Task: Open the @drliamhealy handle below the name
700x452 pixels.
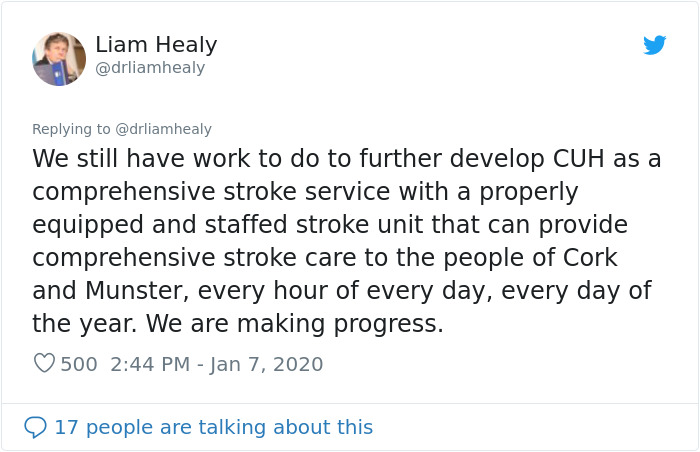Action: coord(150,68)
